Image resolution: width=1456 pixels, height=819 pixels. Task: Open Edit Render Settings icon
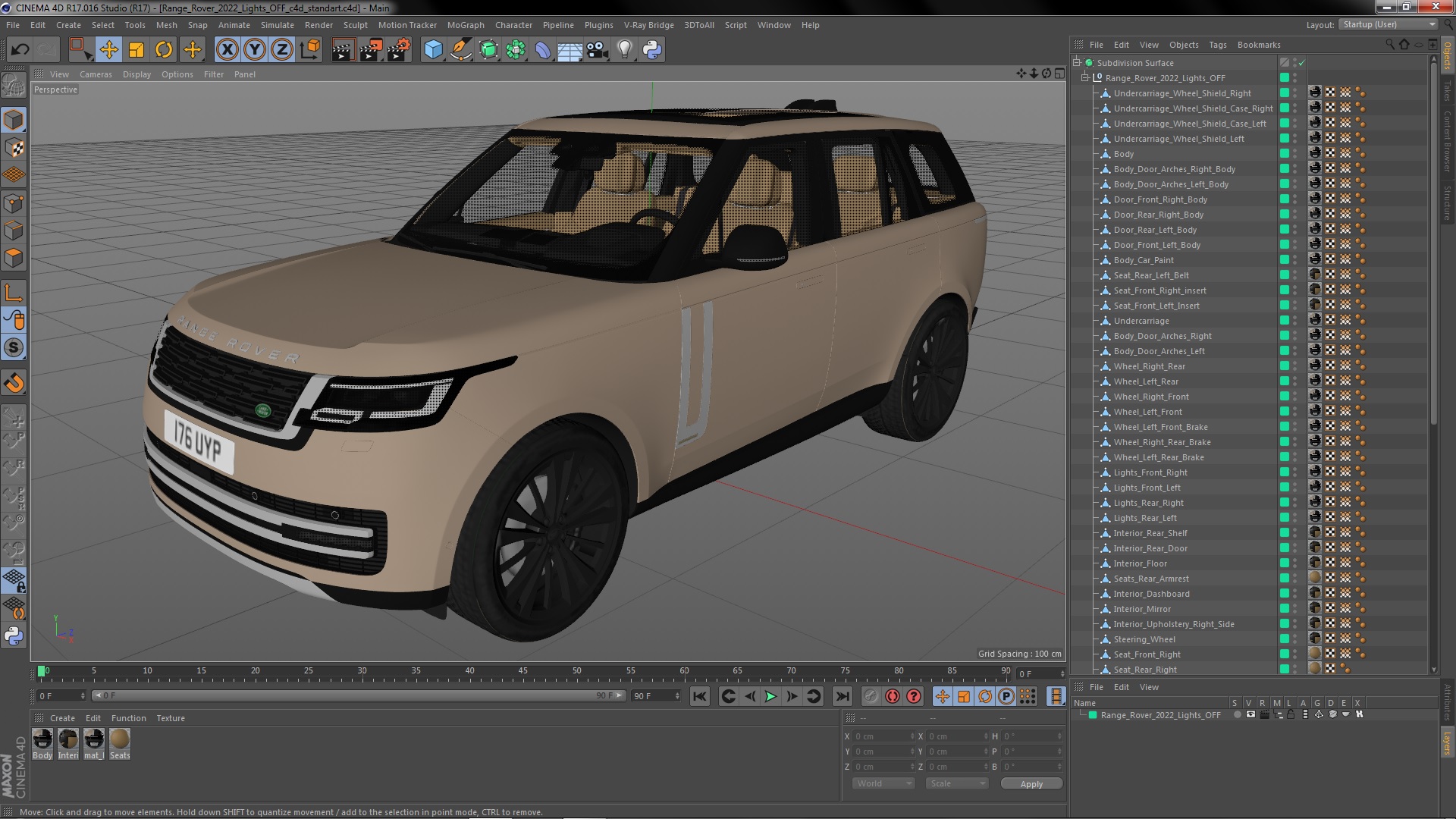[x=398, y=50]
